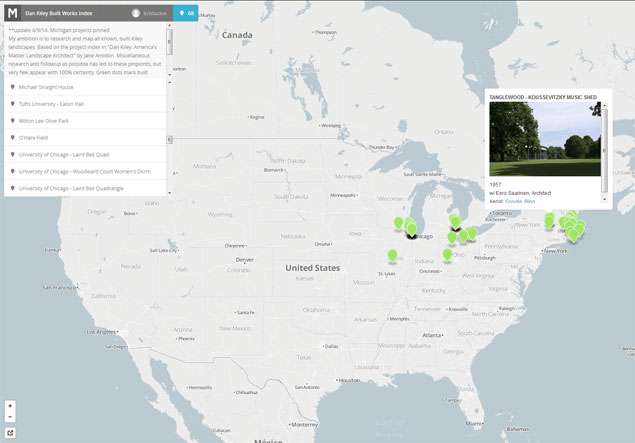Click the green marker west of Chicago
Viewport: 635px width, 443px height.
(x=398, y=223)
